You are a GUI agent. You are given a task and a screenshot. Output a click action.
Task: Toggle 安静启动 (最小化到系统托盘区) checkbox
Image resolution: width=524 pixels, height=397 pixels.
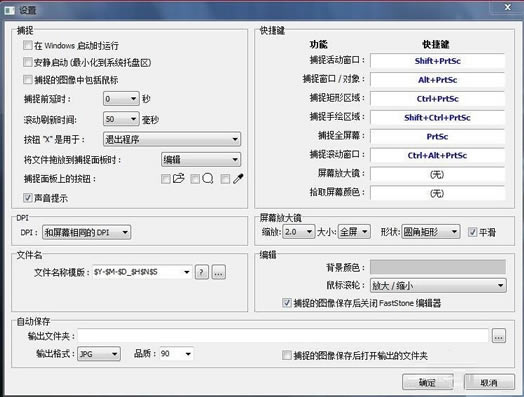pos(28,62)
